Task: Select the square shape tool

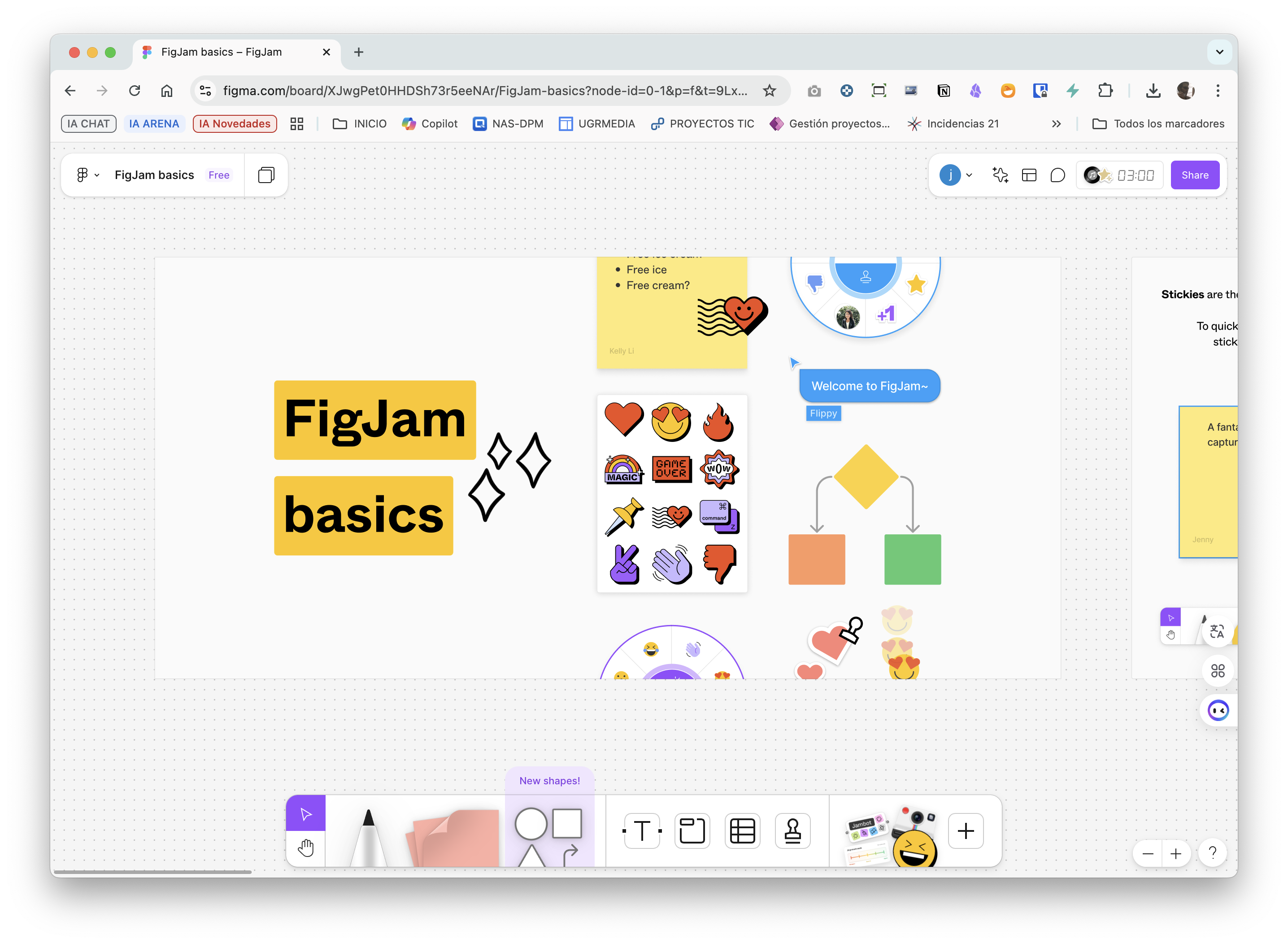Action: (x=566, y=823)
